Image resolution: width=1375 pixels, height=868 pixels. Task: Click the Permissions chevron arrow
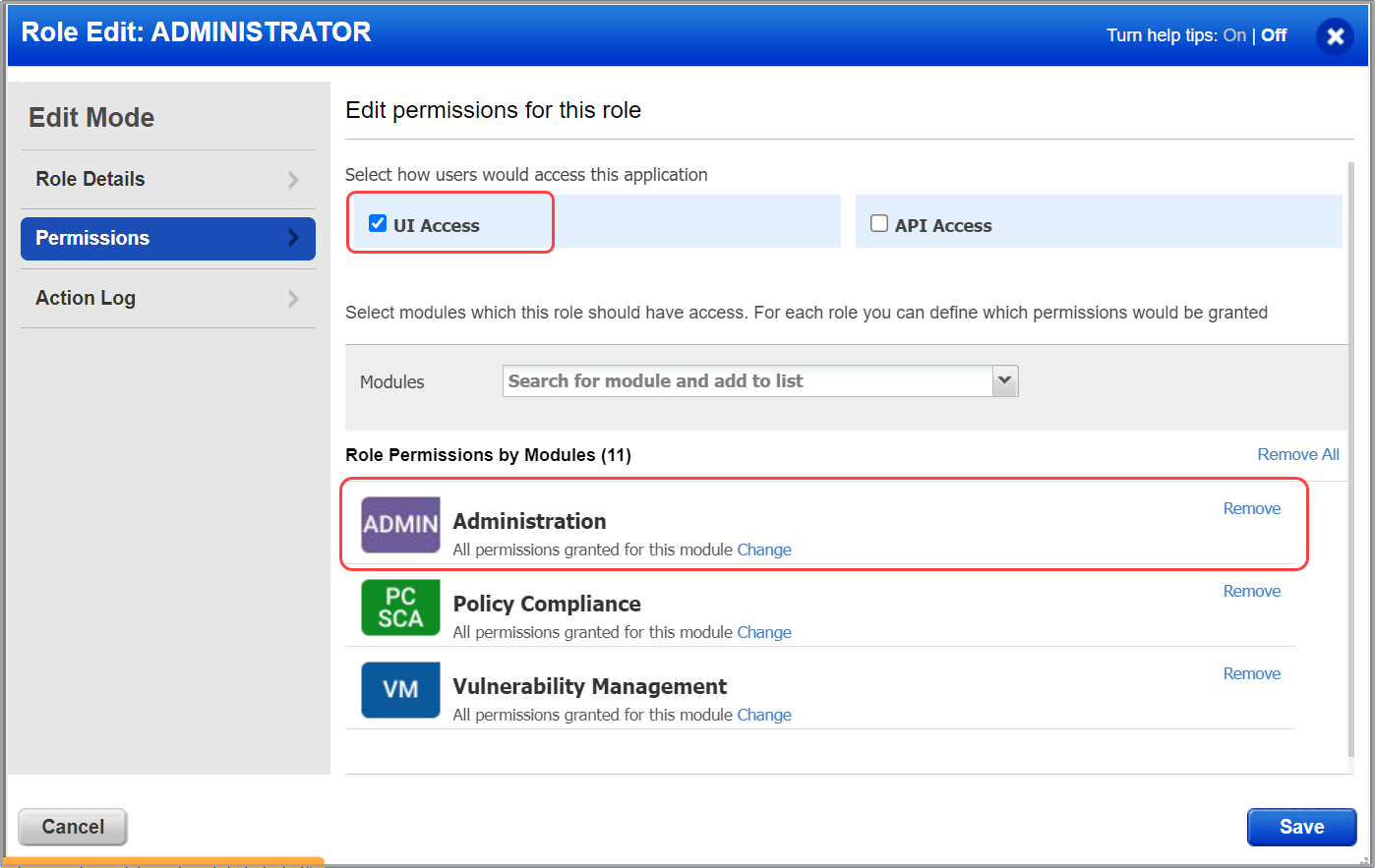[x=293, y=238]
